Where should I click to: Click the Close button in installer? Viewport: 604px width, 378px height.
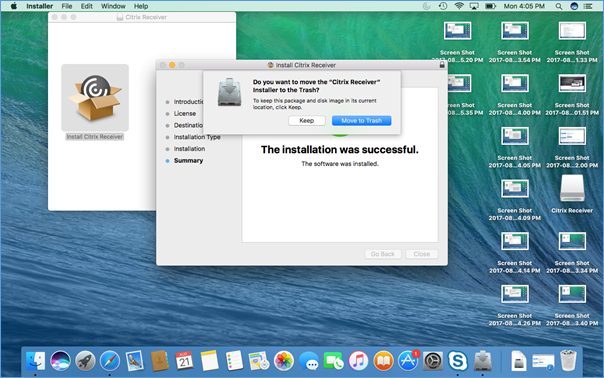point(421,254)
